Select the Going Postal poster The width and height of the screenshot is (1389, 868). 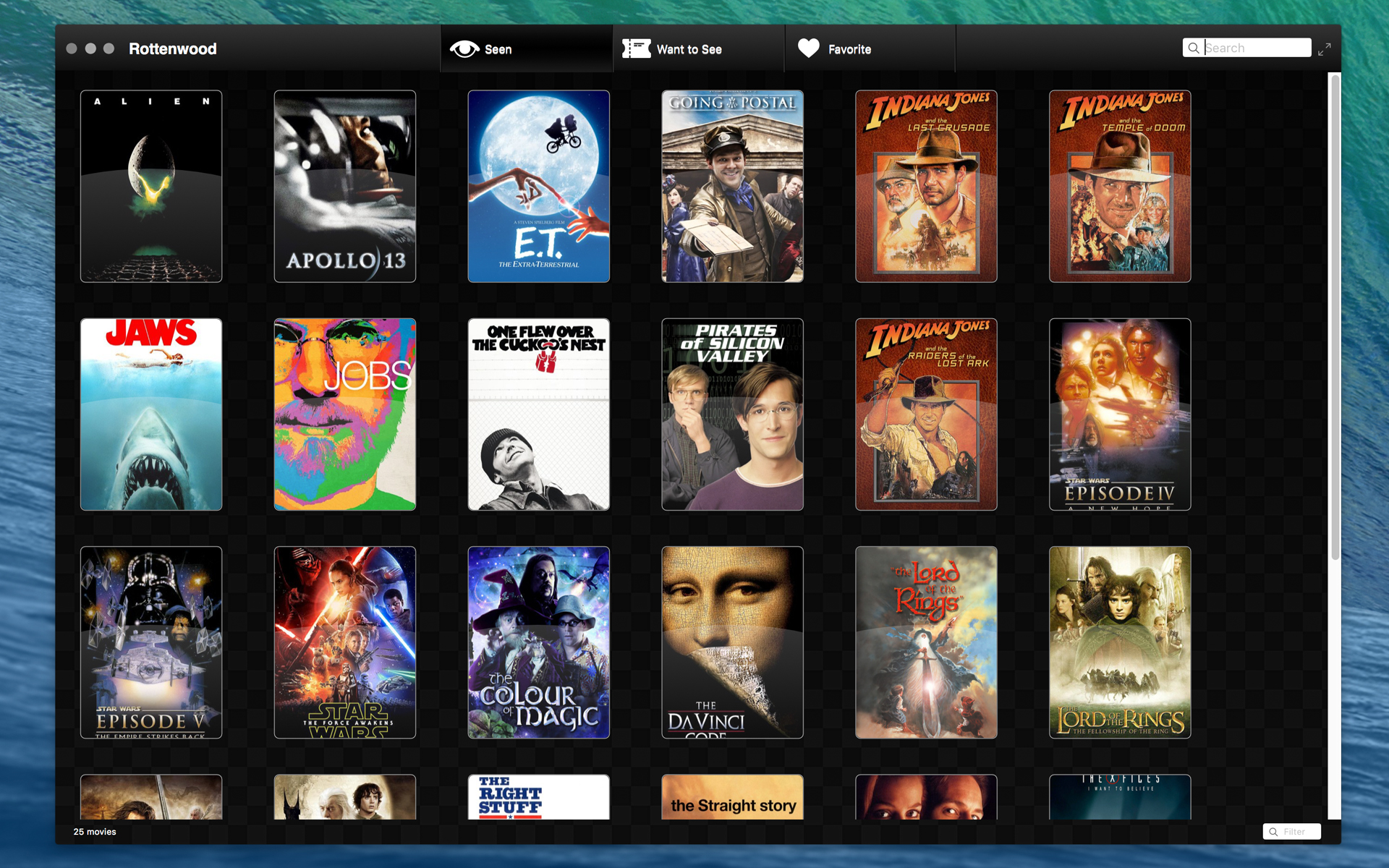[733, 186]
